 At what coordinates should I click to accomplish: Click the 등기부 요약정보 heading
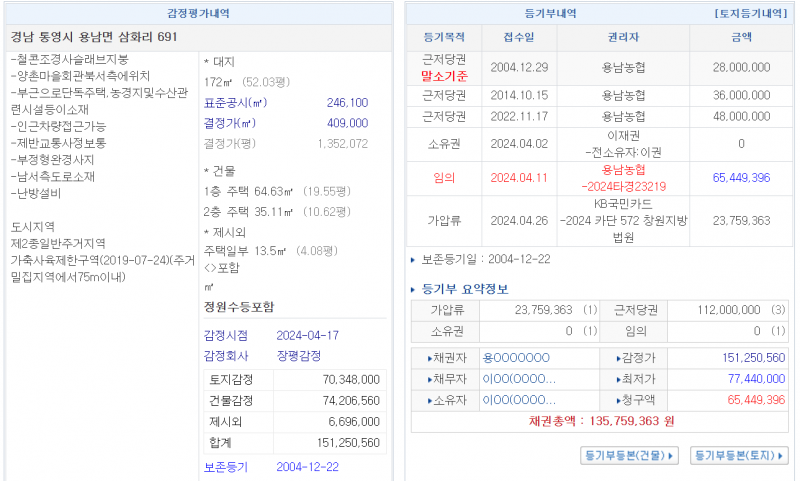point(465,289)
